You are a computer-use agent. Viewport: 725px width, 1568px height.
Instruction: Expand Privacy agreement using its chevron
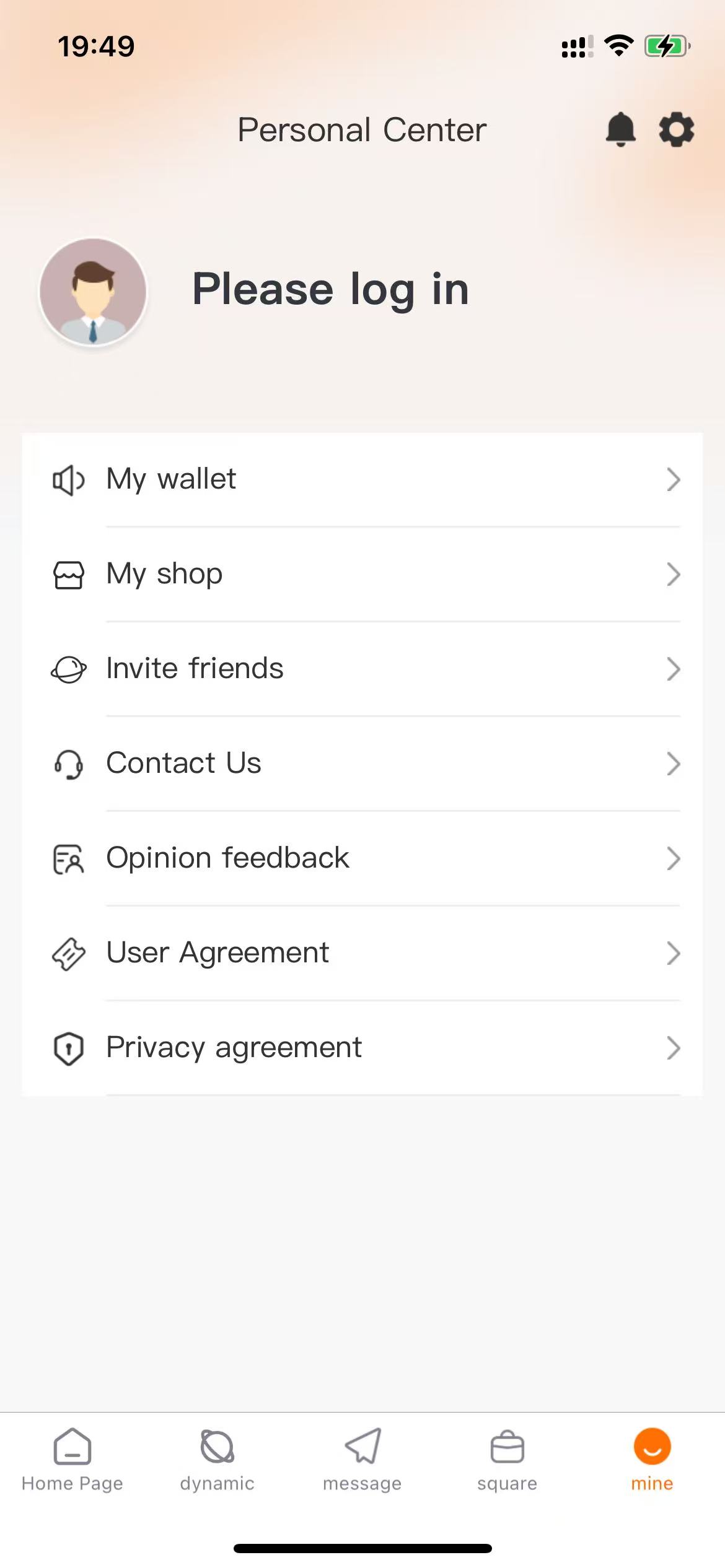pyautogui.click(x=673, y=1048)
